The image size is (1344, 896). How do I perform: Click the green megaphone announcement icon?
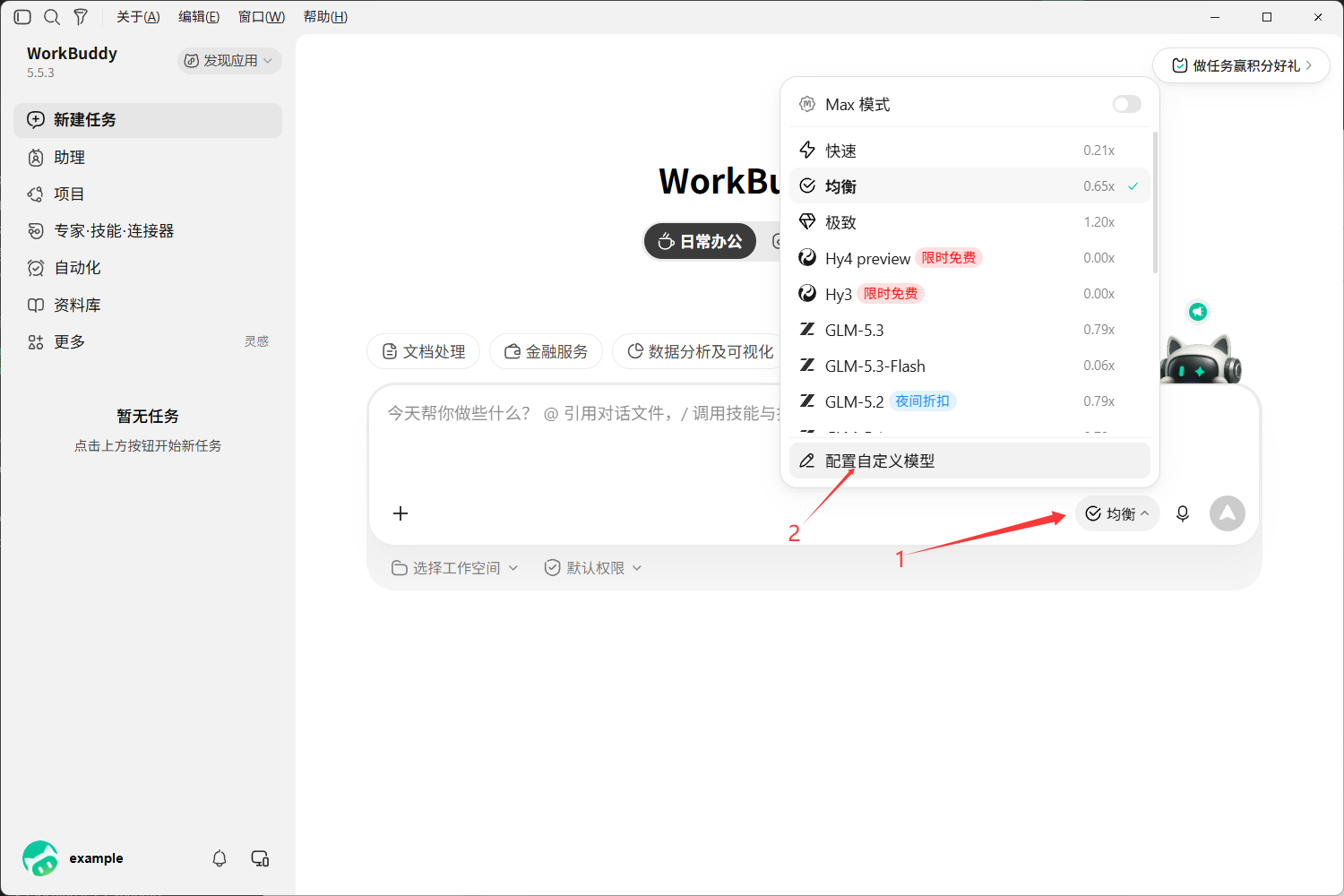pos(1198,312)
